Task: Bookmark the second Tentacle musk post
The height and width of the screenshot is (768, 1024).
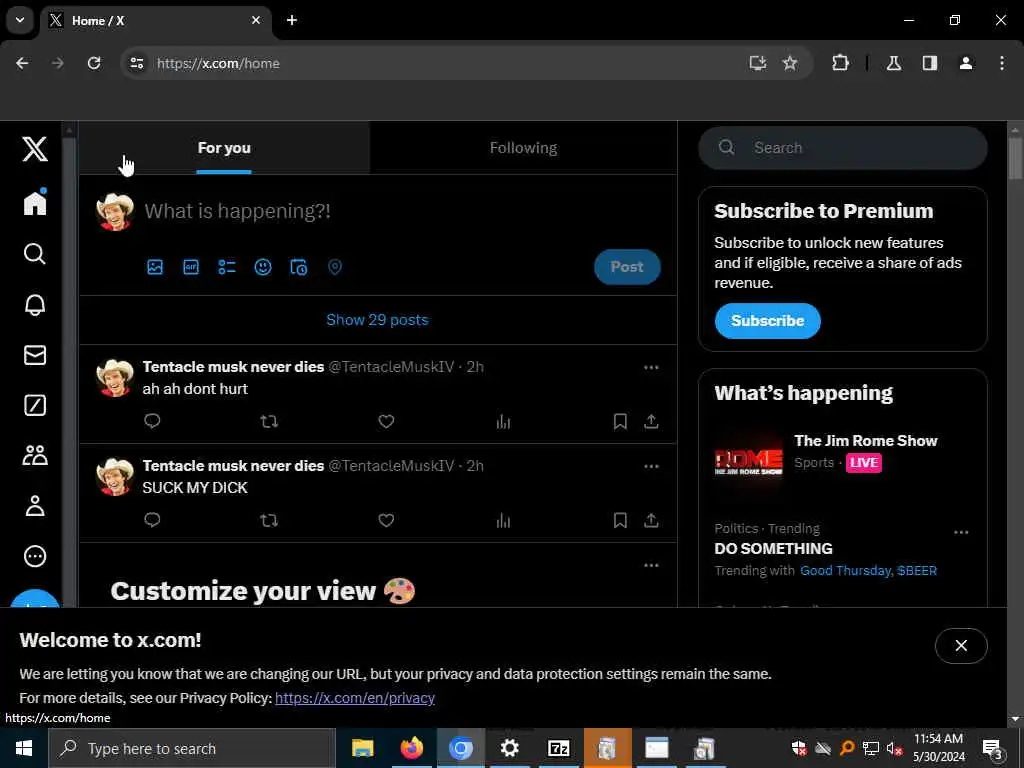Action: point(620,520)
